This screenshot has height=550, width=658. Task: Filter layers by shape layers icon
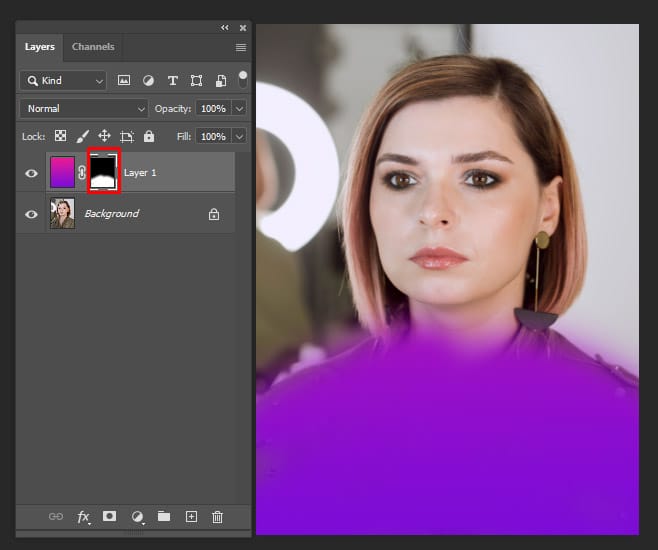click(196, 81)
